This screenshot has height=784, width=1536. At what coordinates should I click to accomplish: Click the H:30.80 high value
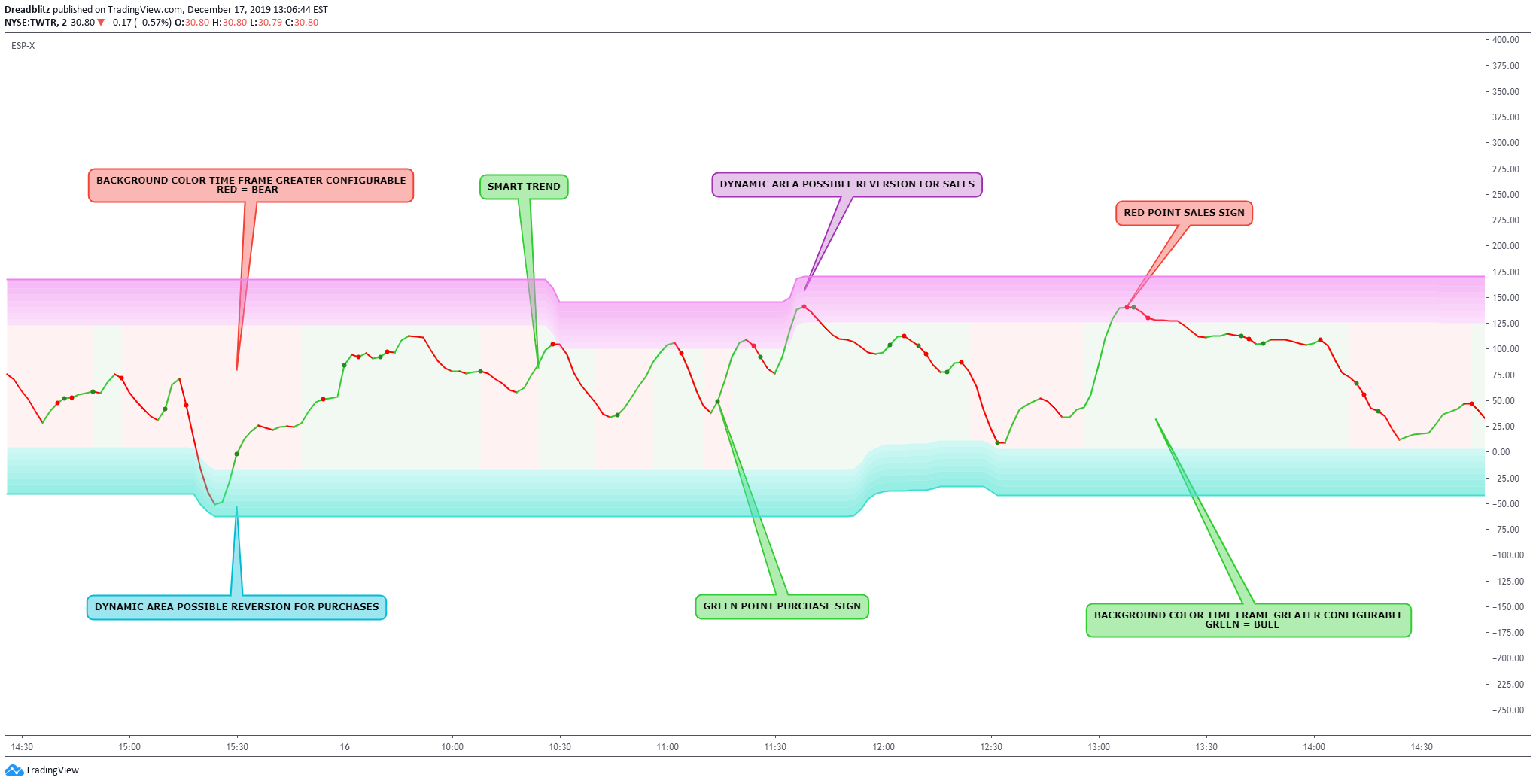click(x=230, y=23)
